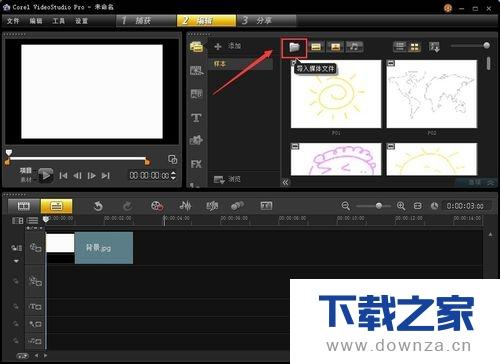
Task: Switch library to thumbnail view
Action: tap(414, 47)
